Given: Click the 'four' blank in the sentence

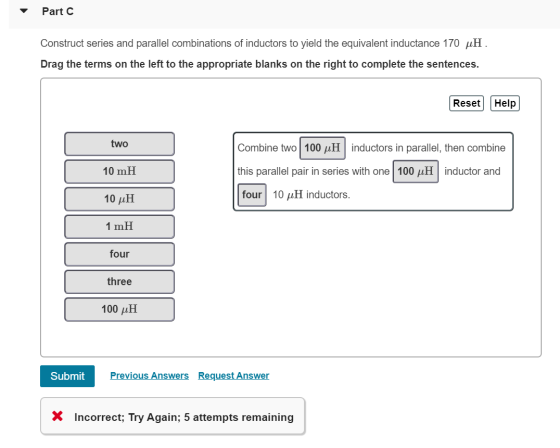Looking at the screenshot, I should pyautogui.click(x=252, y=195).
